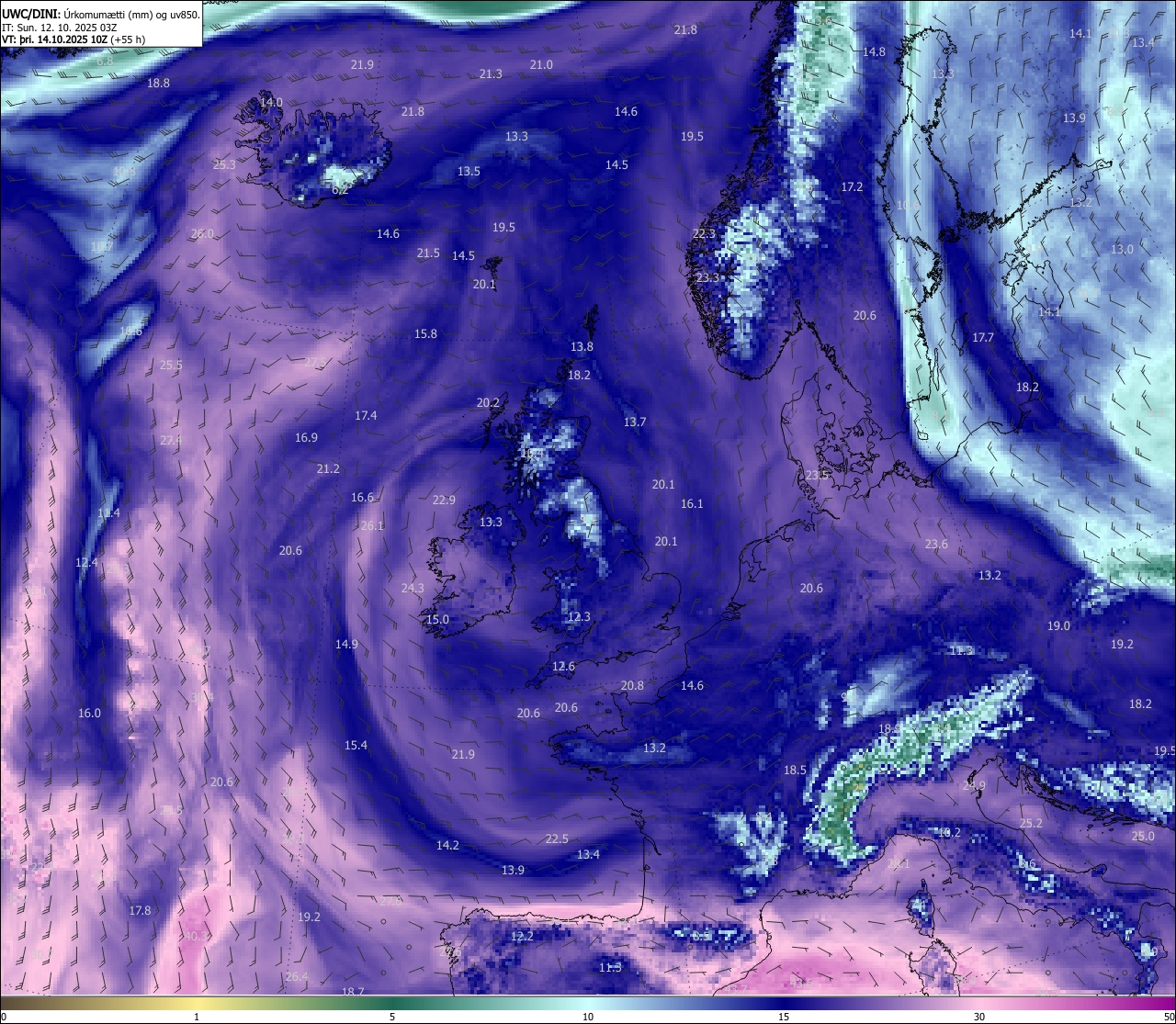Click the UWC/DINI map title text
This screenshot has height=1024, width=1176.
click(x=101, y=14)
